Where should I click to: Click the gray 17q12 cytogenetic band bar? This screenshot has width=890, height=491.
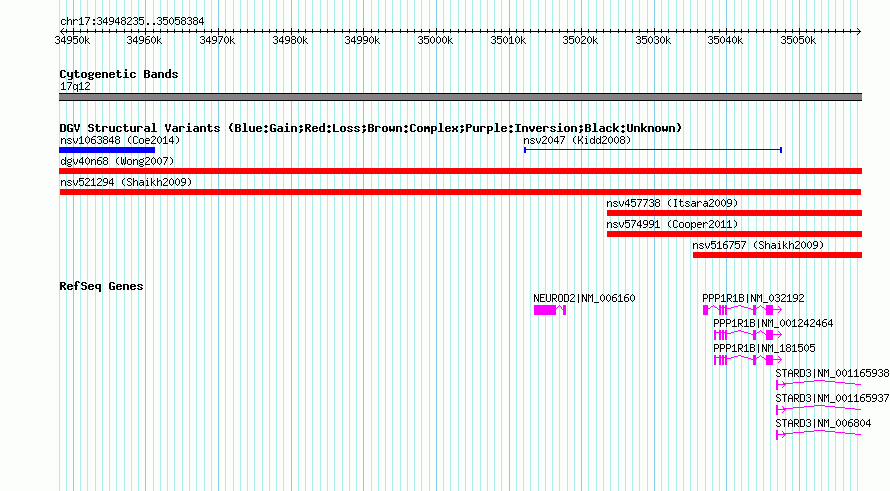coord(460,97)
